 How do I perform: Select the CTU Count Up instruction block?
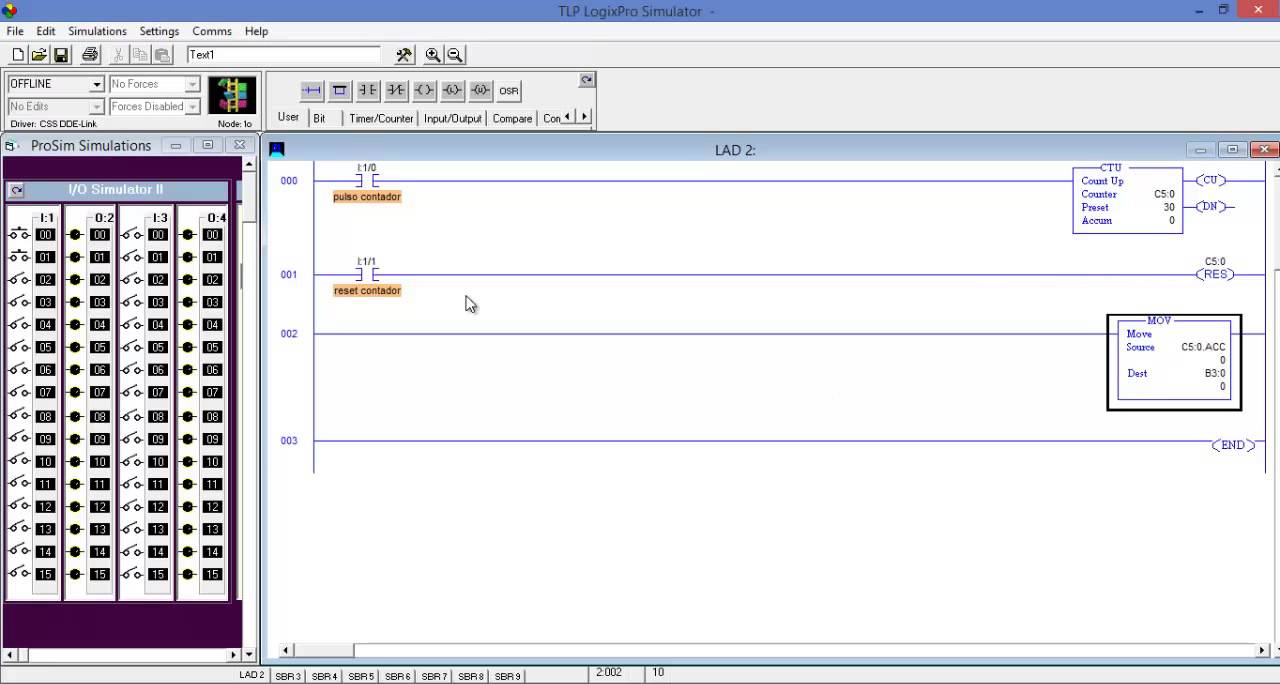click(x=1127, y=199)
